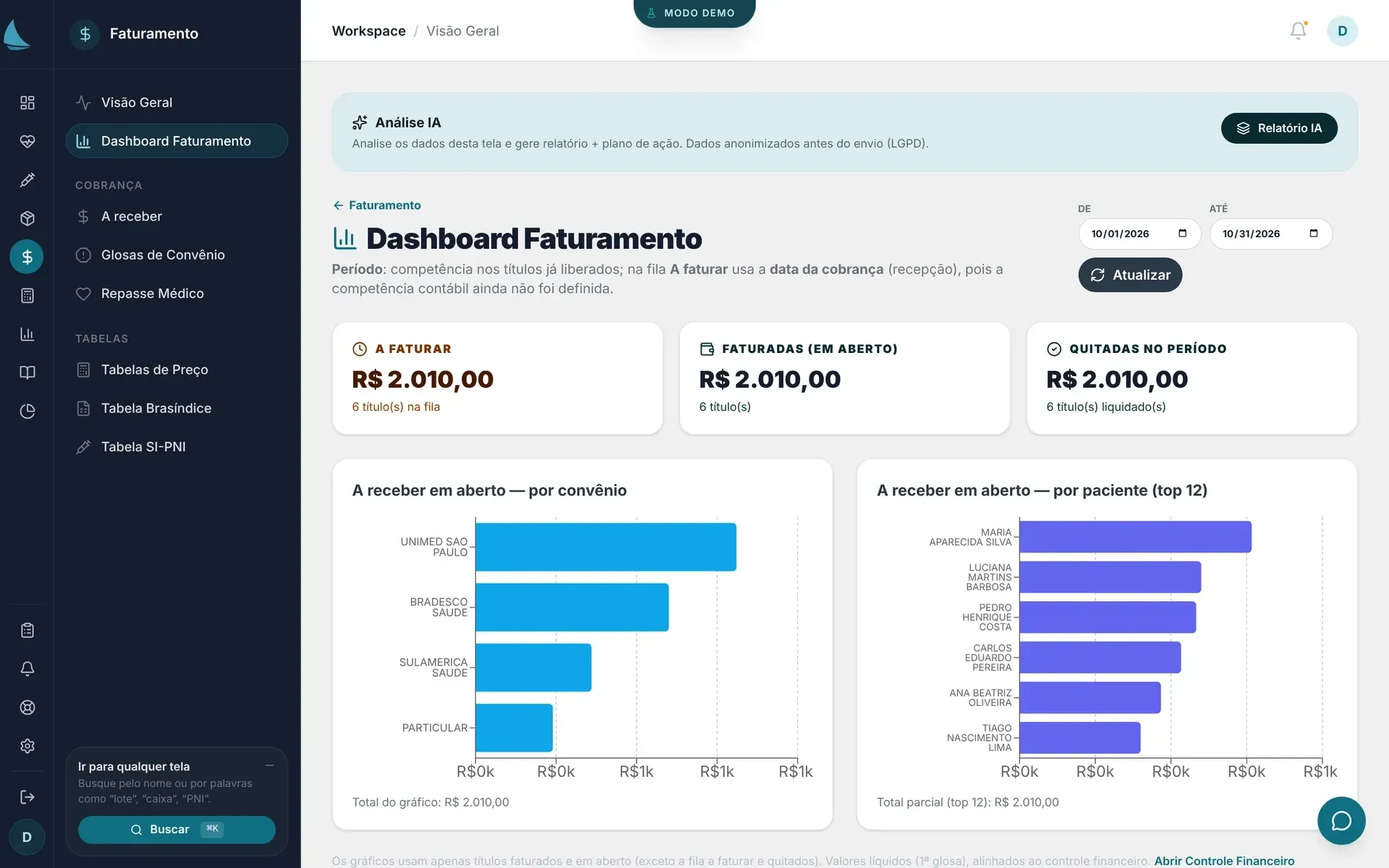1389x868 pixels.
Task: Open the bar chart icon in rail
Action: coord(27,334)
